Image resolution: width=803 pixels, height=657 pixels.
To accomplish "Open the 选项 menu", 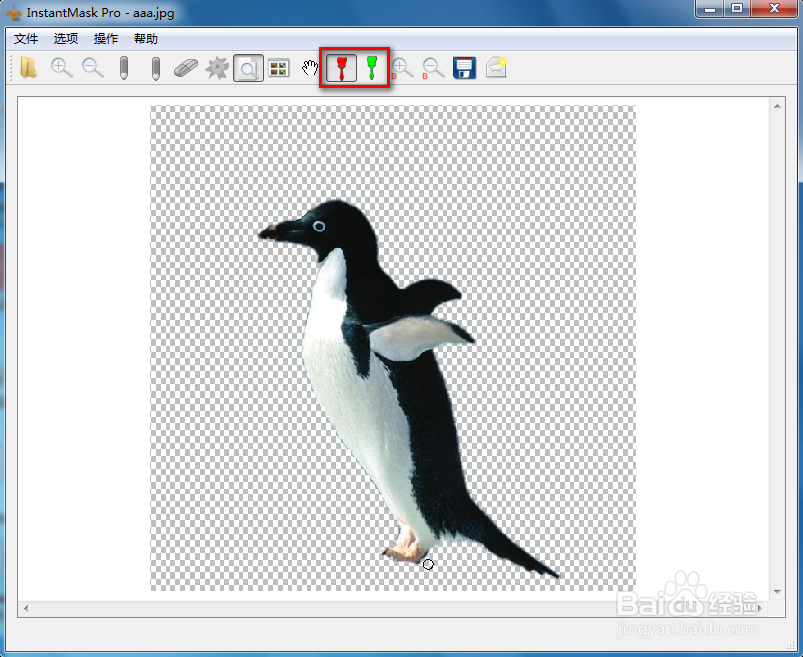I will pos(66,39).
